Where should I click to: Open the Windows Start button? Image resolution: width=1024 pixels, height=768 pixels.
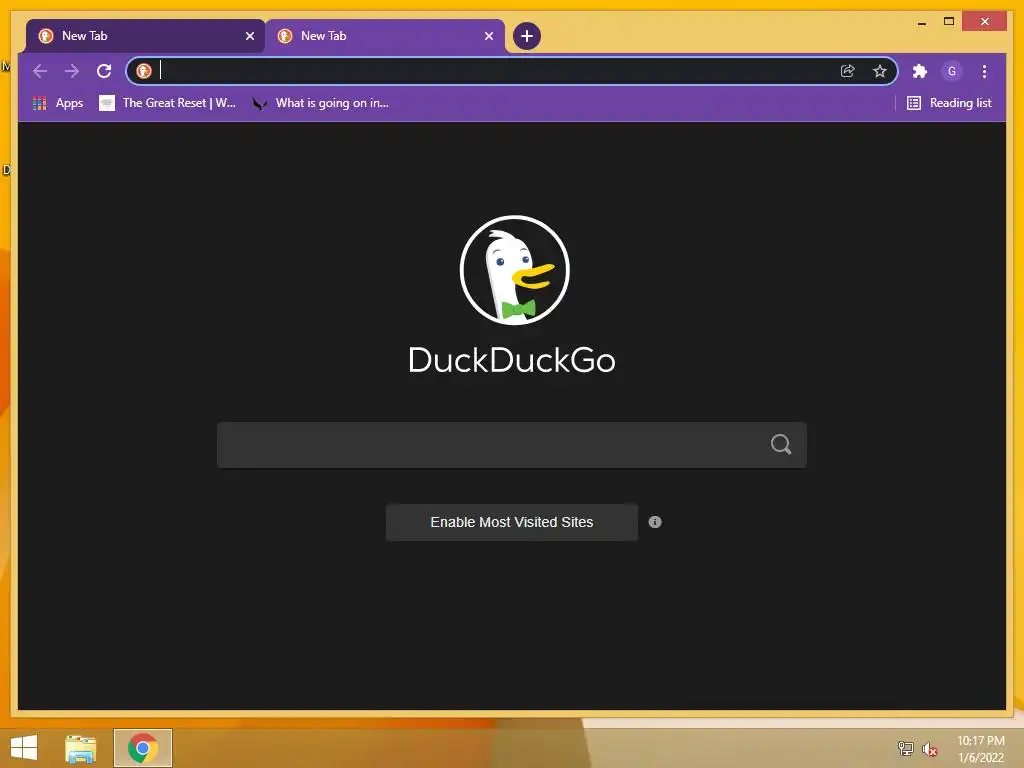[x=24, y=748]
